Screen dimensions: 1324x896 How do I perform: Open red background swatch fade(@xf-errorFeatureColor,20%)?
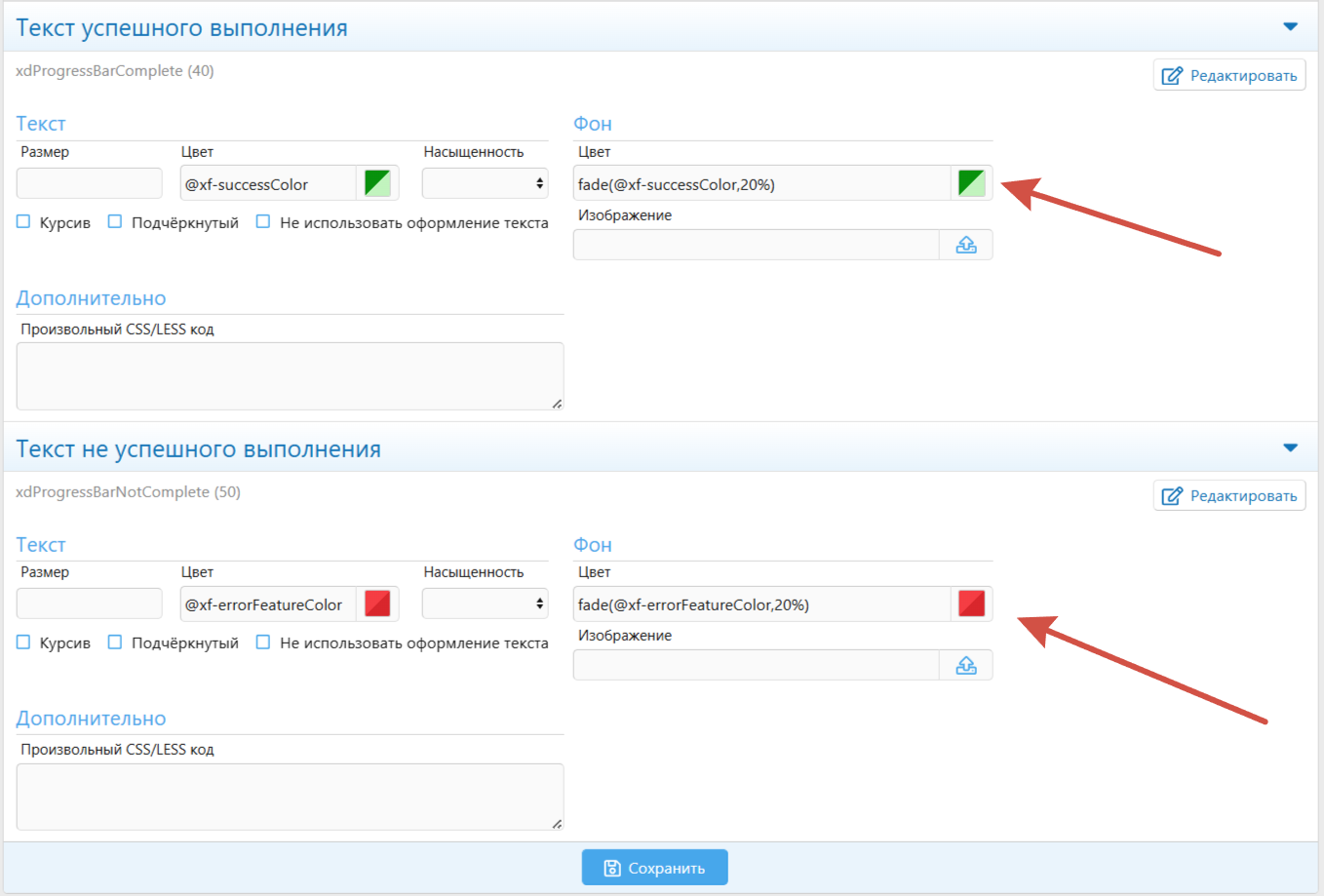[971, 604]
